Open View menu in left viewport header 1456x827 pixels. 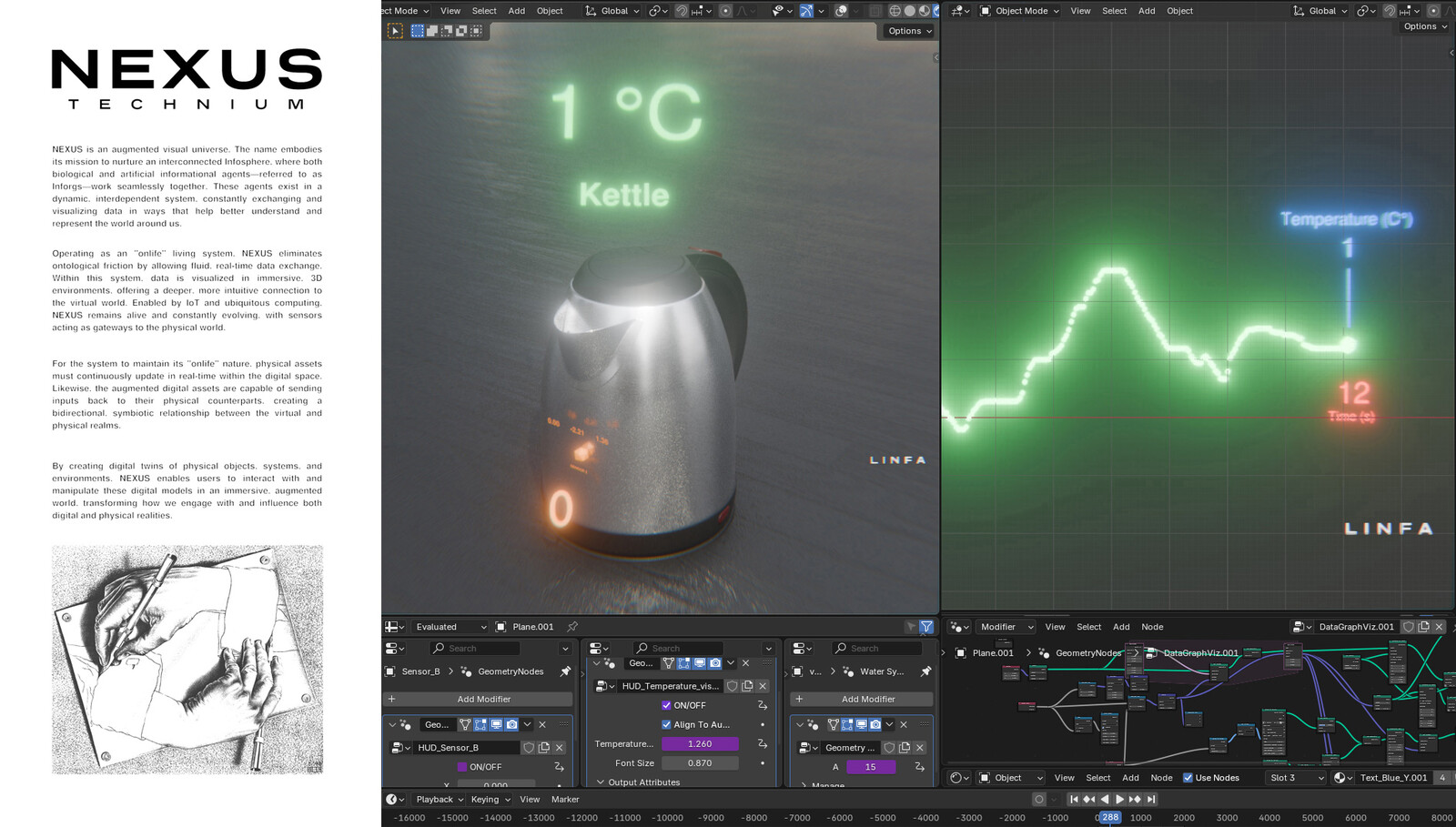450,11
